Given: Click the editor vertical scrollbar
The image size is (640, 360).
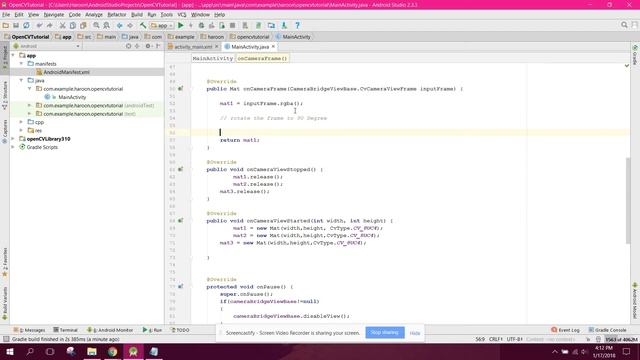Looking at the screenshot, I should tap(628, 200).
